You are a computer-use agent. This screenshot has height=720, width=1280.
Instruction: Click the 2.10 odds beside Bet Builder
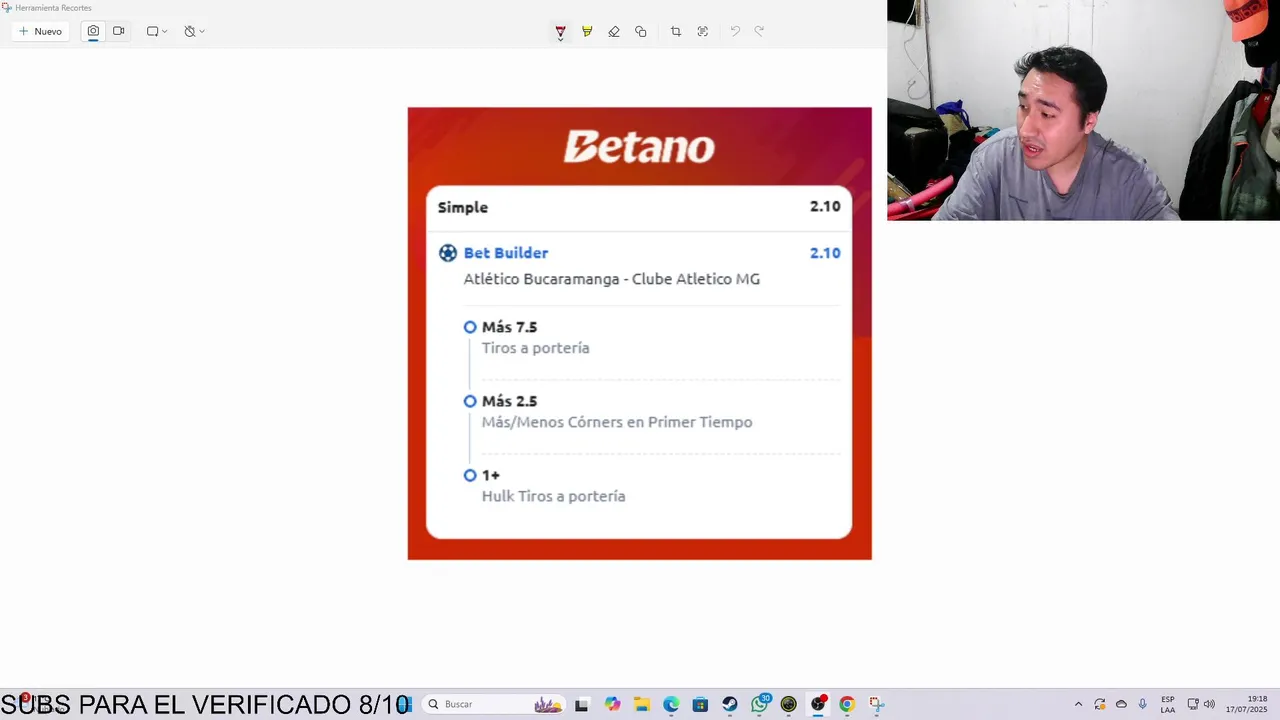825,253
